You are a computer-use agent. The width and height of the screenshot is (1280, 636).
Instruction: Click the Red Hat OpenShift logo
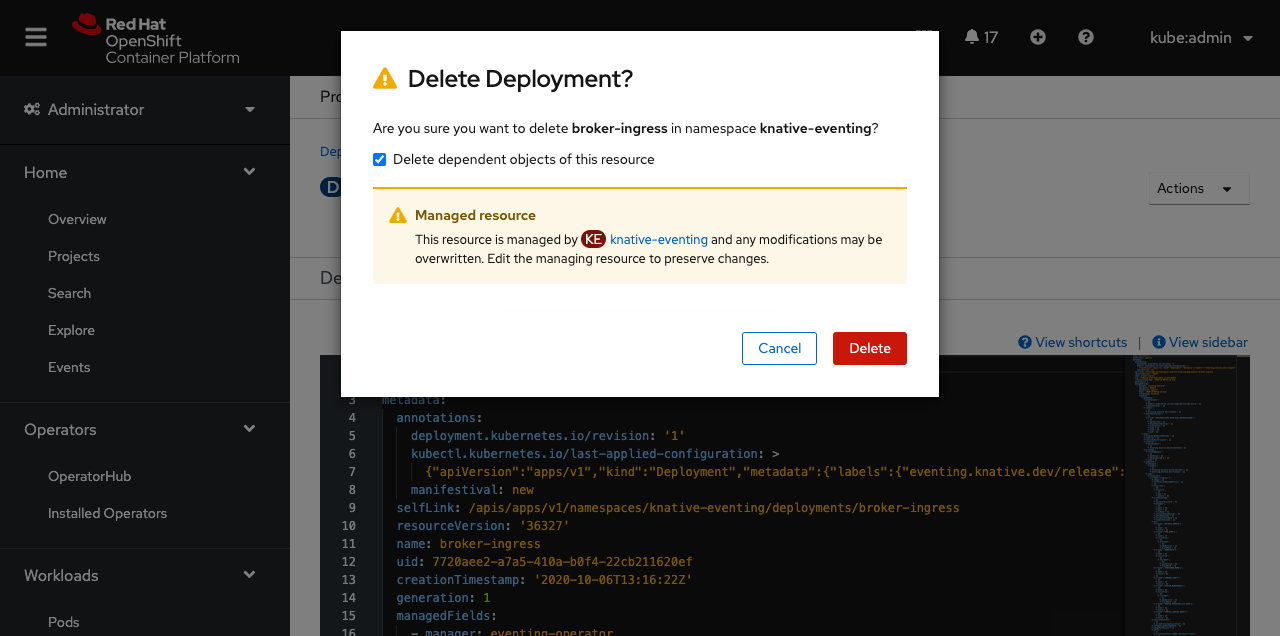point(156,39)
